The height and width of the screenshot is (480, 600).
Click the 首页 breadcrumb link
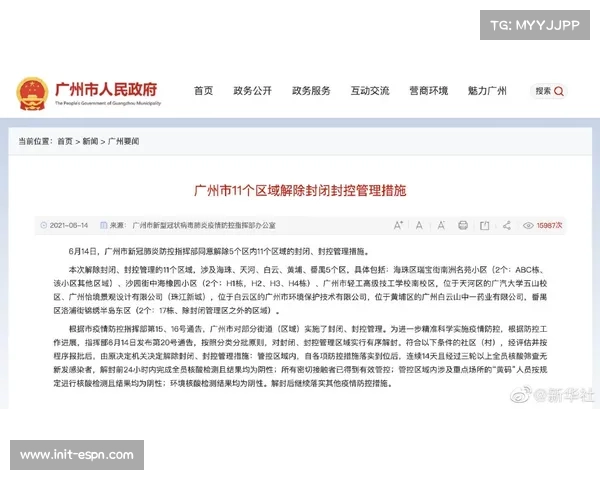(65, 142)
